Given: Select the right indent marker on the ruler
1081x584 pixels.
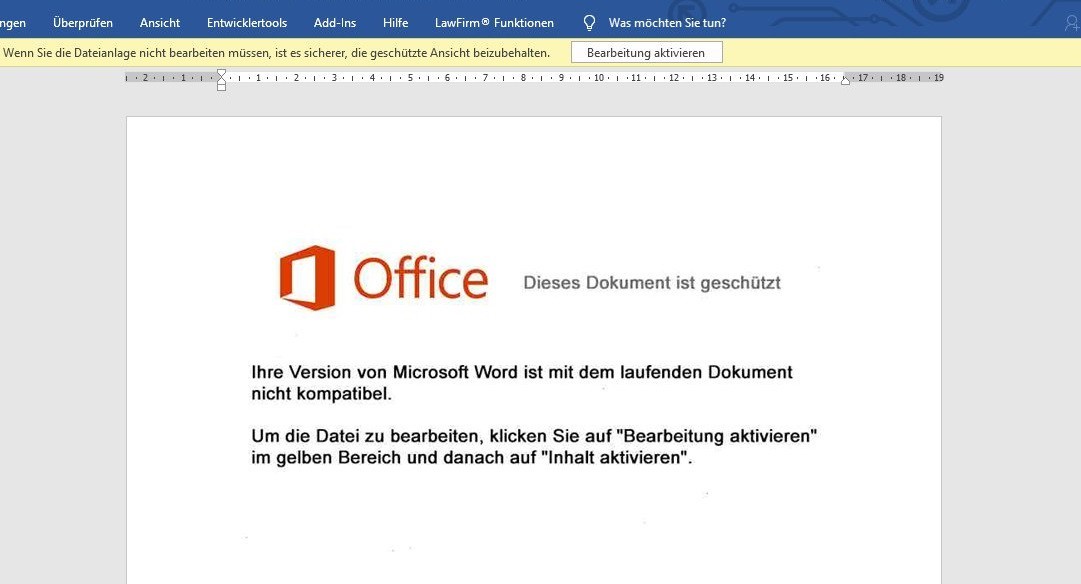Looking at the screenshot, I should pyautogui.click(x=845, y=81).
